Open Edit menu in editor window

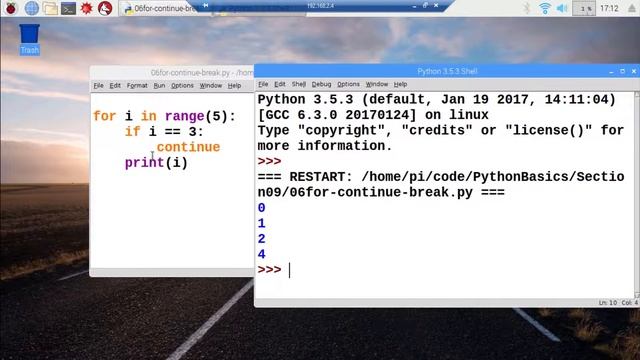pos(115,85)
